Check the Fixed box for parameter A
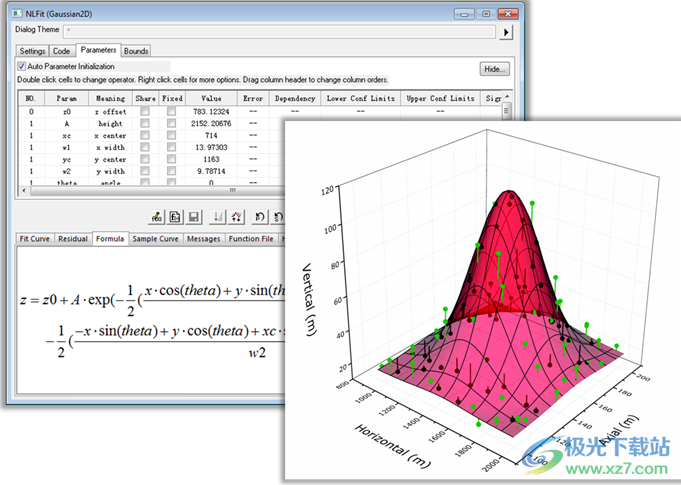The image size is (681, 485). [x=172, y=124]
